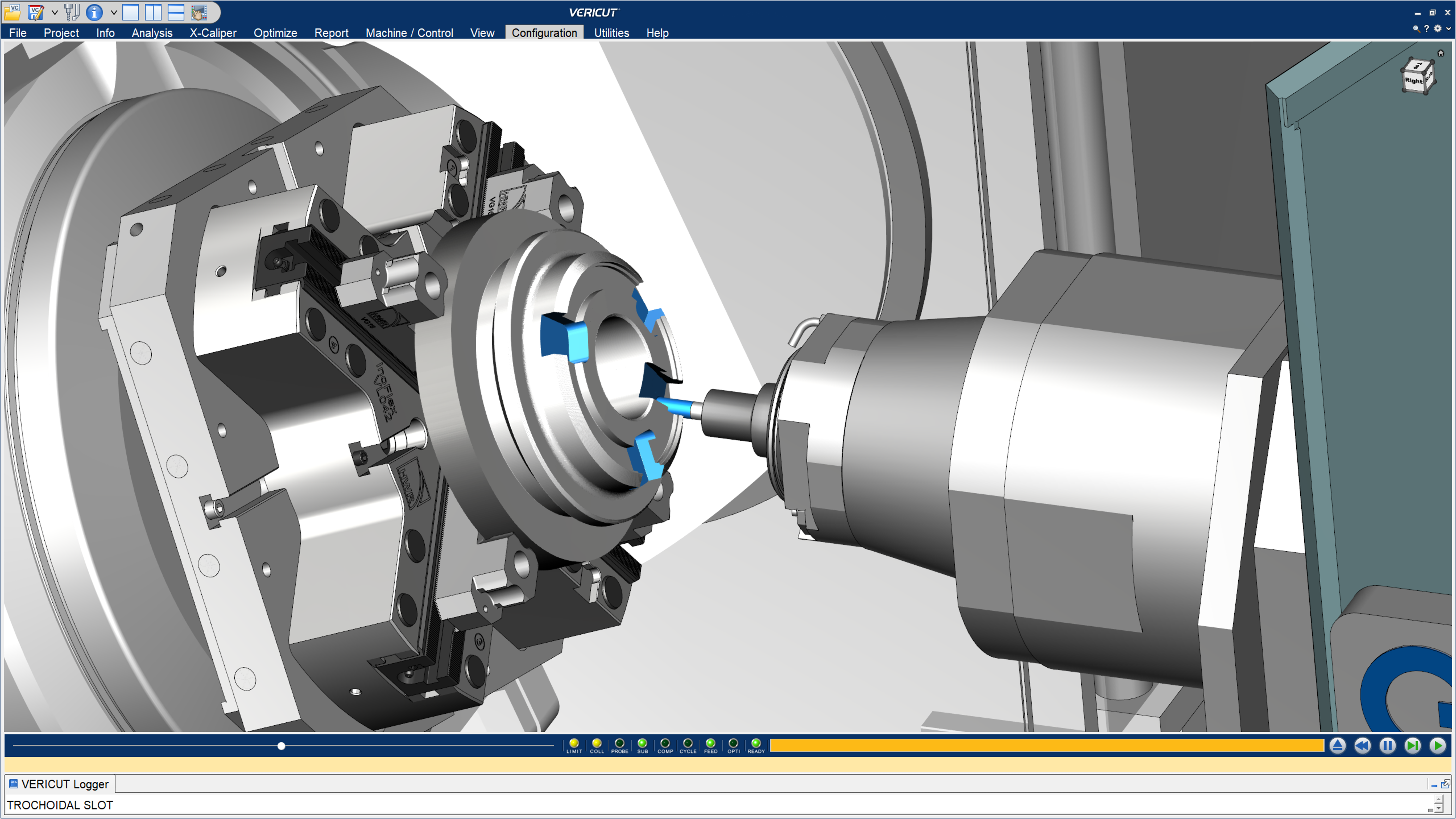Viewport: 1456px width, 819px height.
Task: Select two-views stacked layout icon
Action: coord(176,12)
